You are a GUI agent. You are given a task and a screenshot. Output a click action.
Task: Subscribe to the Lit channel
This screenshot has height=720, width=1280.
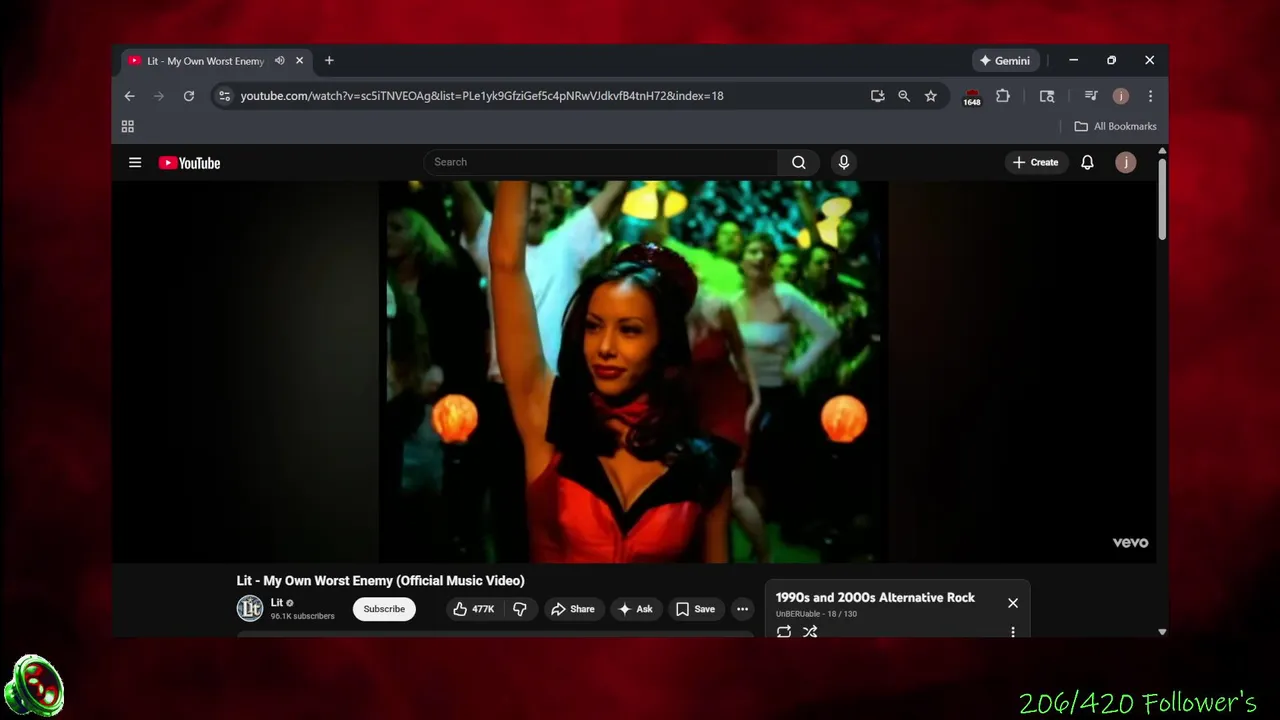384,609
